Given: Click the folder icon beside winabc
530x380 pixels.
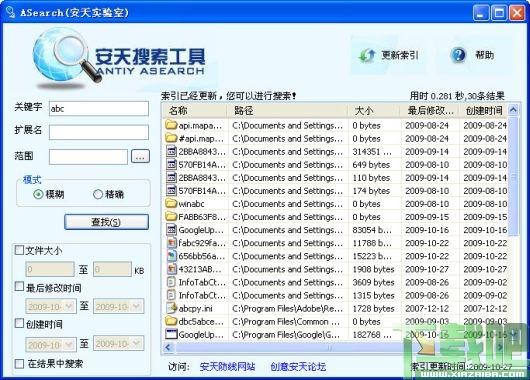Looking at the screenshot, I should [171, 204].
